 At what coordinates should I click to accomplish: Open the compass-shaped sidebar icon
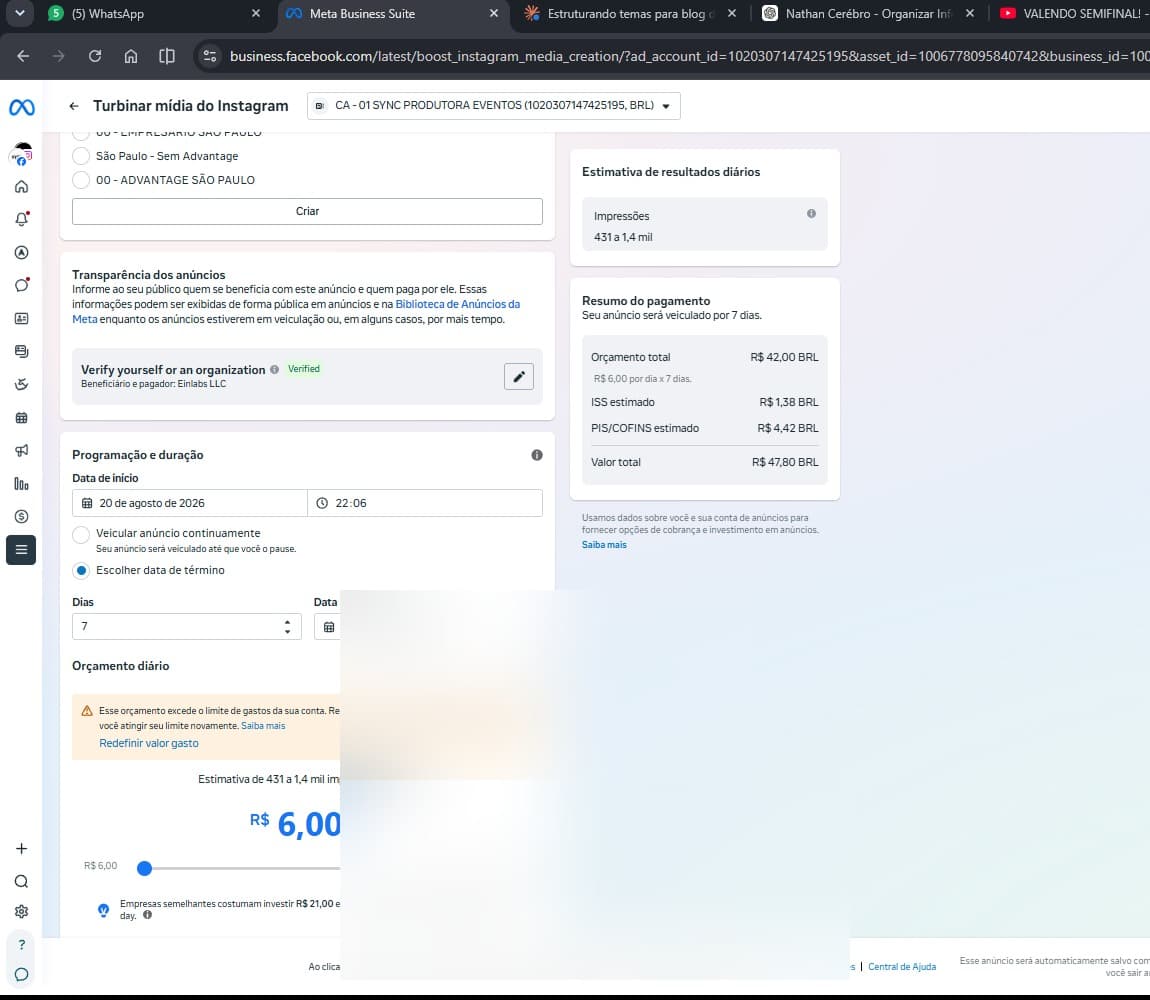(21, 252)
